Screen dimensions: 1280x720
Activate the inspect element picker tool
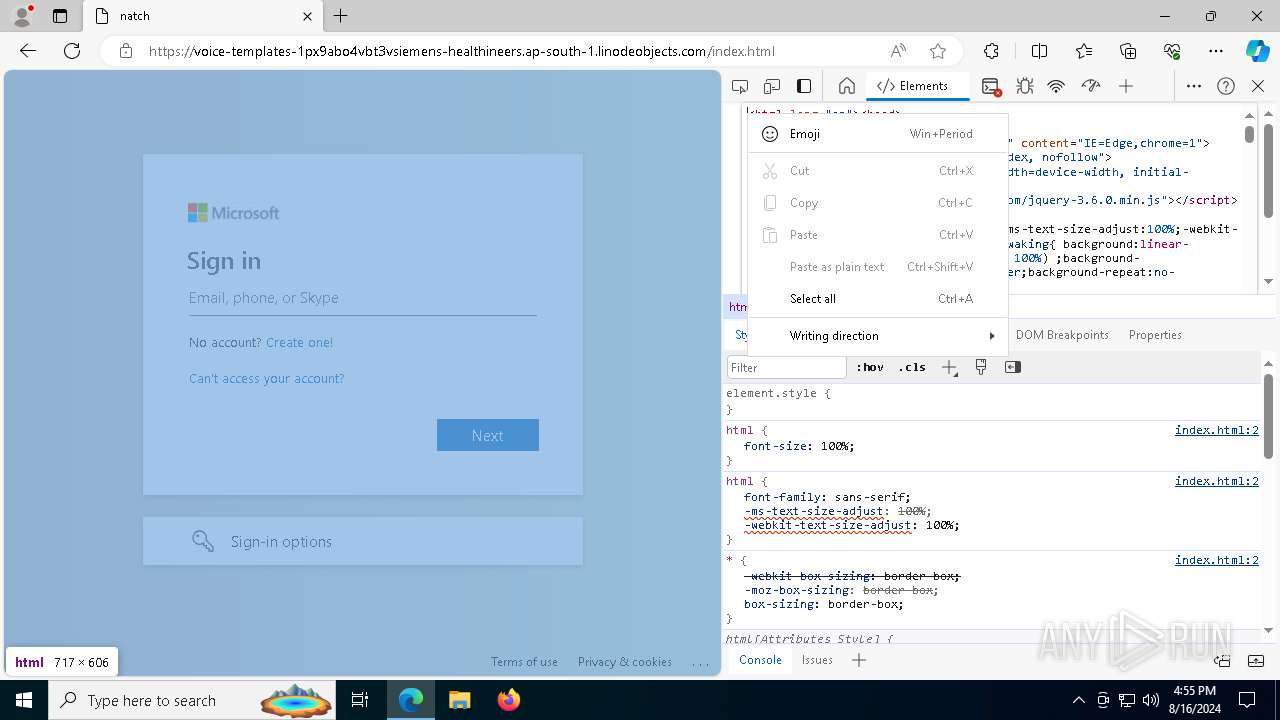tap(740, 86)
